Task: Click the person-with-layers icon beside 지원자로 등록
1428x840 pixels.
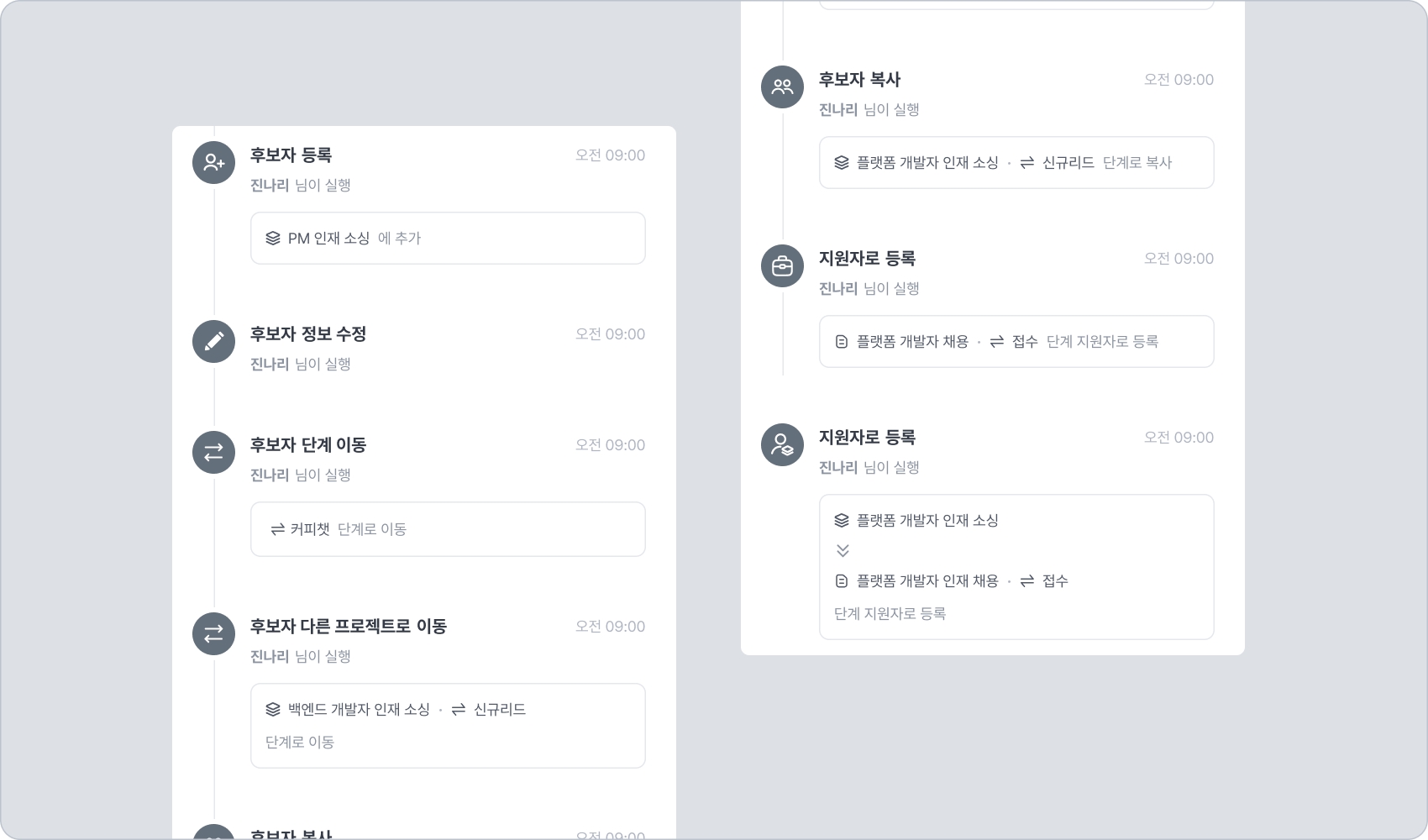Action: (782, 445)
